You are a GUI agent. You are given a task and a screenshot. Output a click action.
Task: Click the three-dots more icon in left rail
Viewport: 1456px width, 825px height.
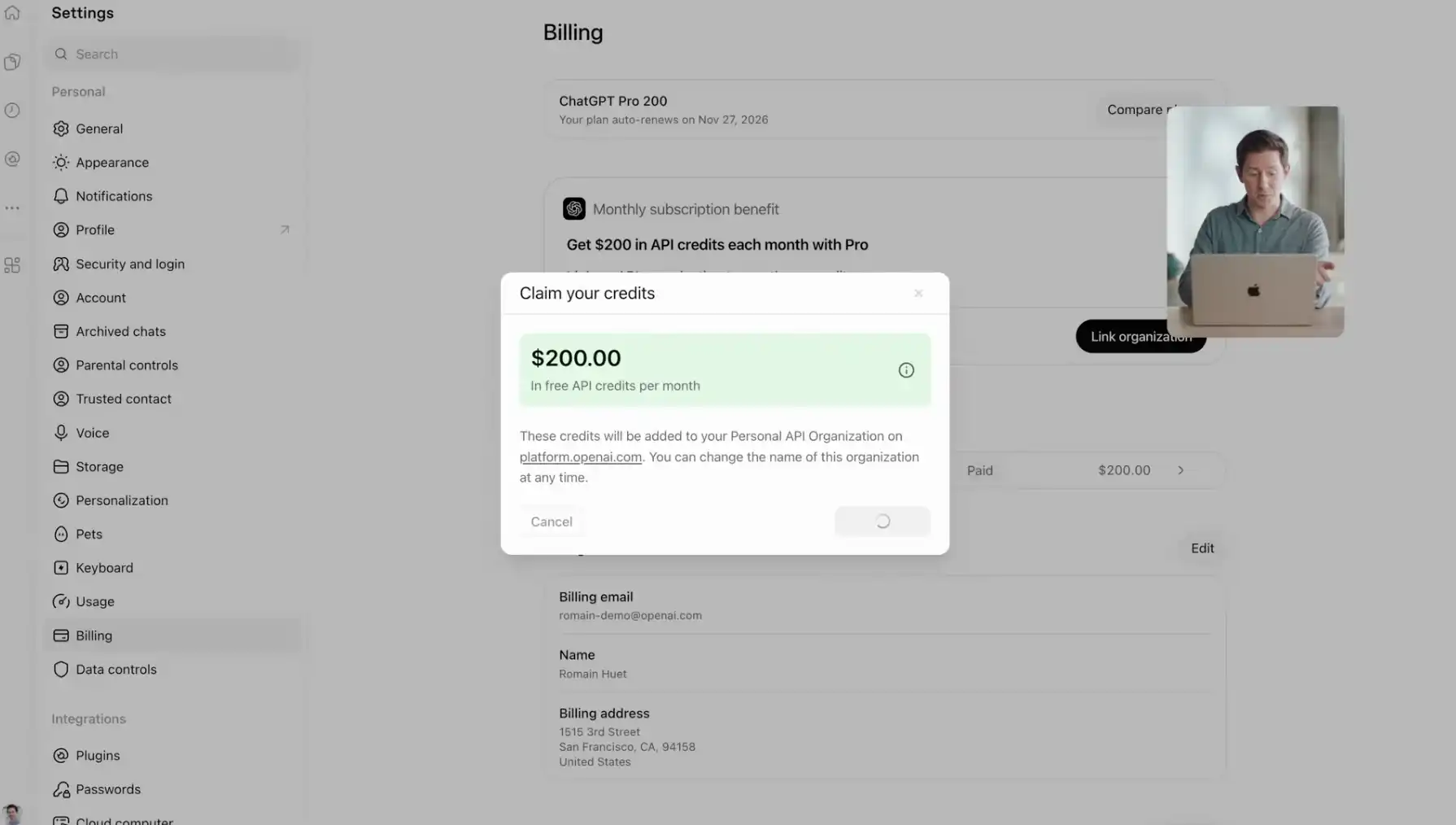[x=12, y=208]
